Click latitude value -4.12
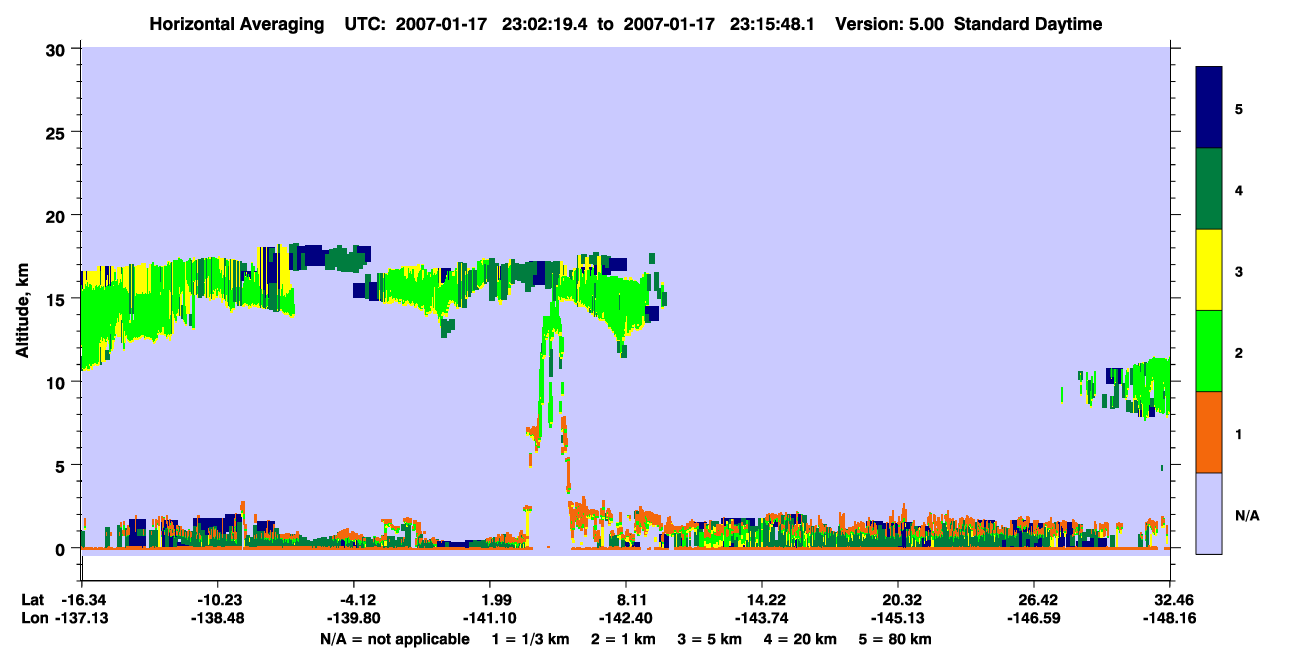The width and height of the screenshot is (1300, 667). coord(354,600)
